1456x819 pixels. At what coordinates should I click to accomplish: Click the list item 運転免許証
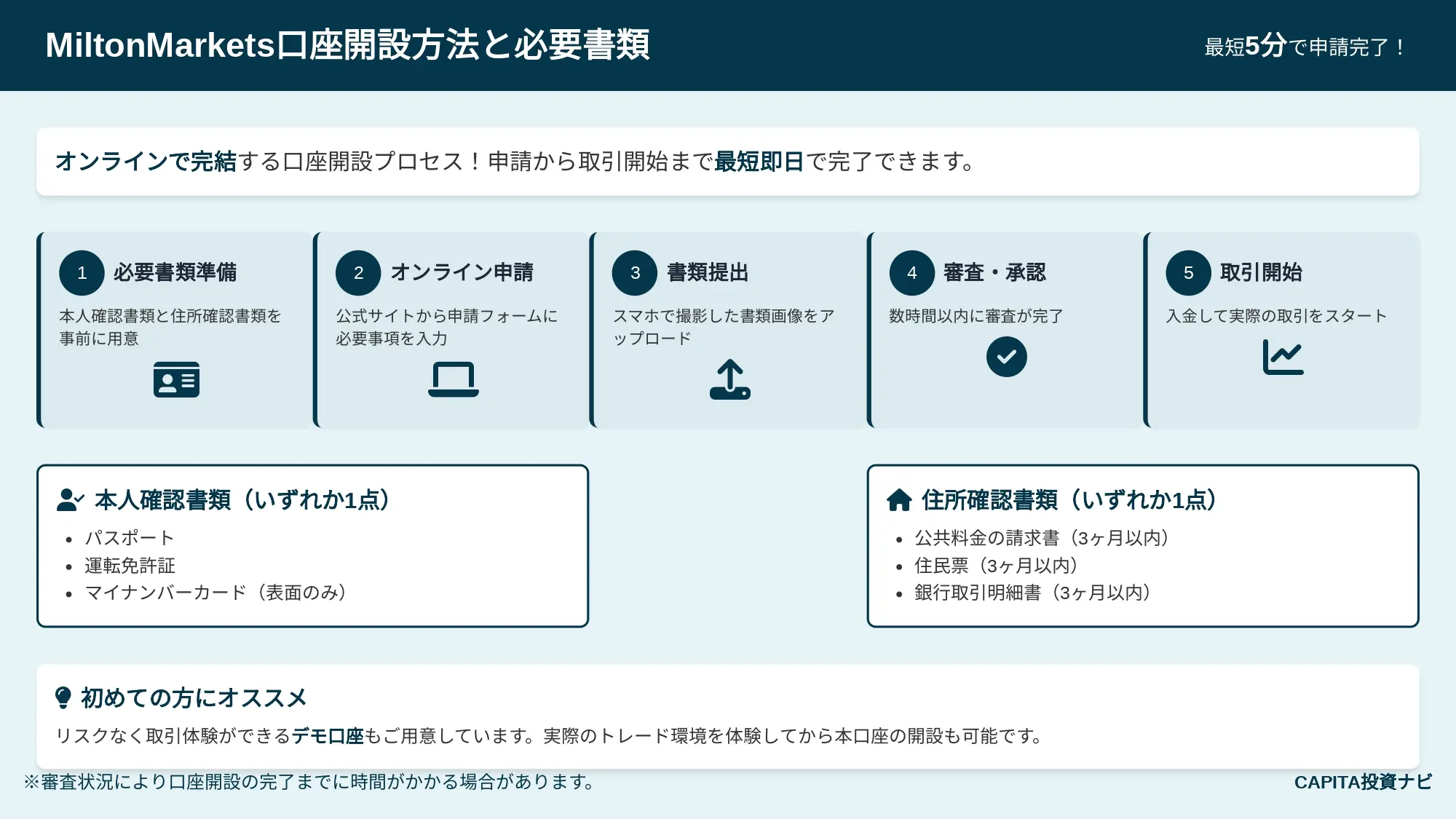pos(130,566)
